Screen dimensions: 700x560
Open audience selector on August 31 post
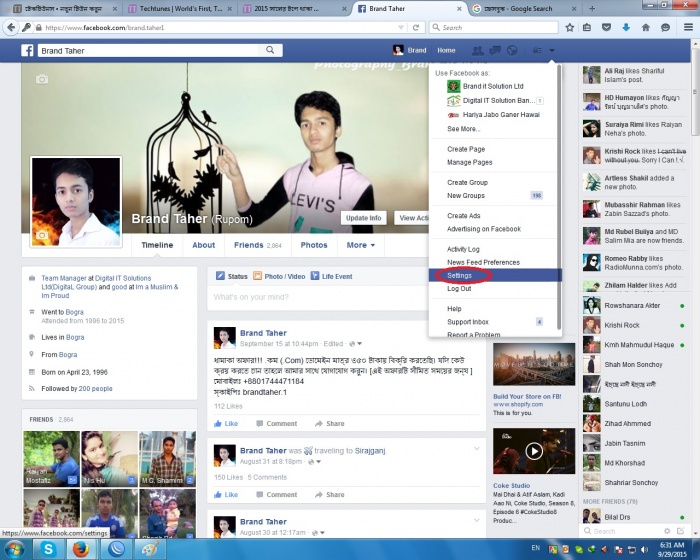pyautogui.click(x=314, y=462)
